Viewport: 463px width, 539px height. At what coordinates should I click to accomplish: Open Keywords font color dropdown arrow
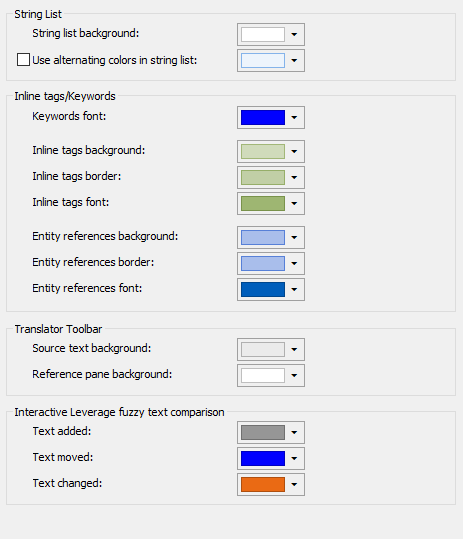pos(294,118)
